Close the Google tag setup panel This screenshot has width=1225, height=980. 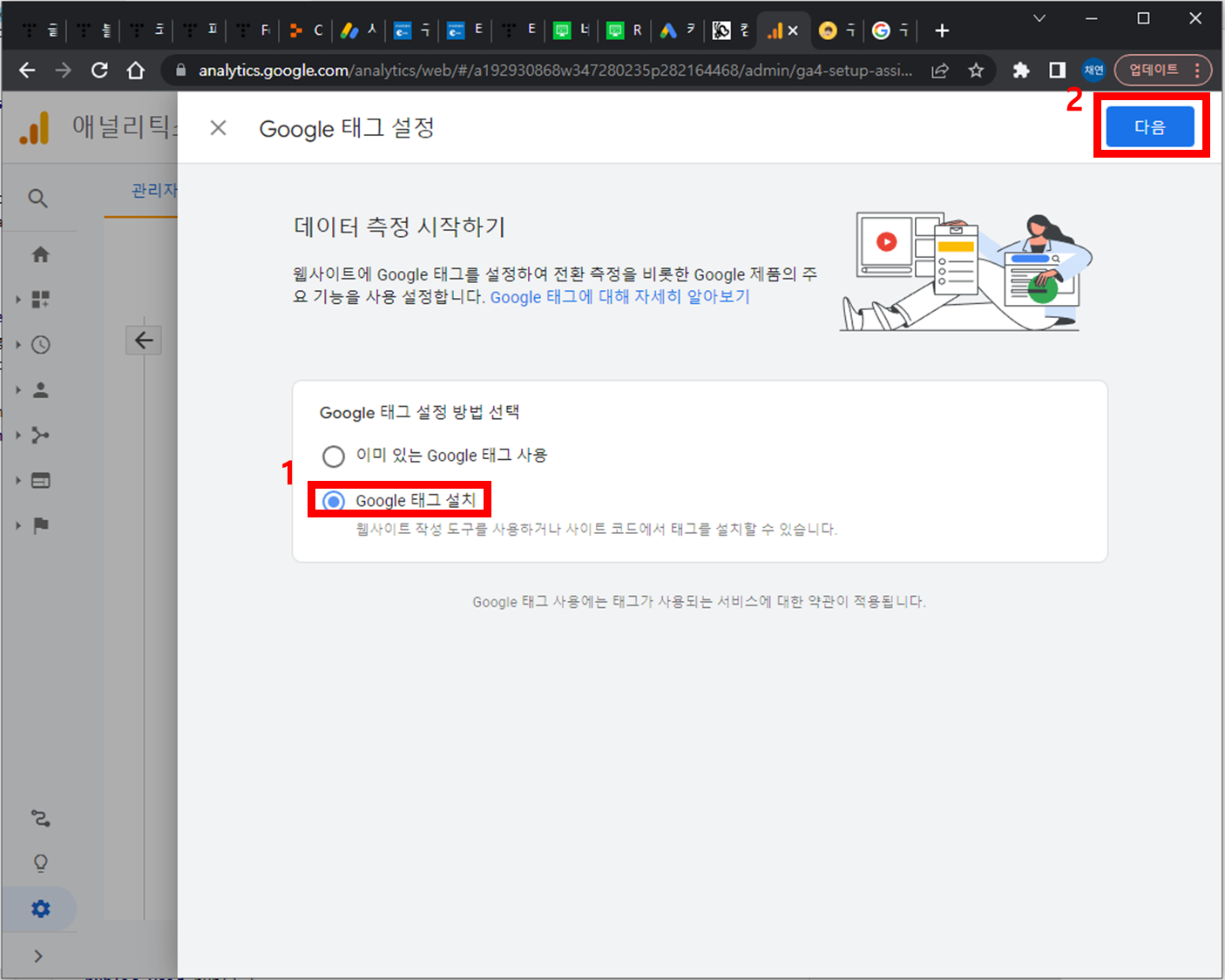pyautogui.click(x=219, y=128)
